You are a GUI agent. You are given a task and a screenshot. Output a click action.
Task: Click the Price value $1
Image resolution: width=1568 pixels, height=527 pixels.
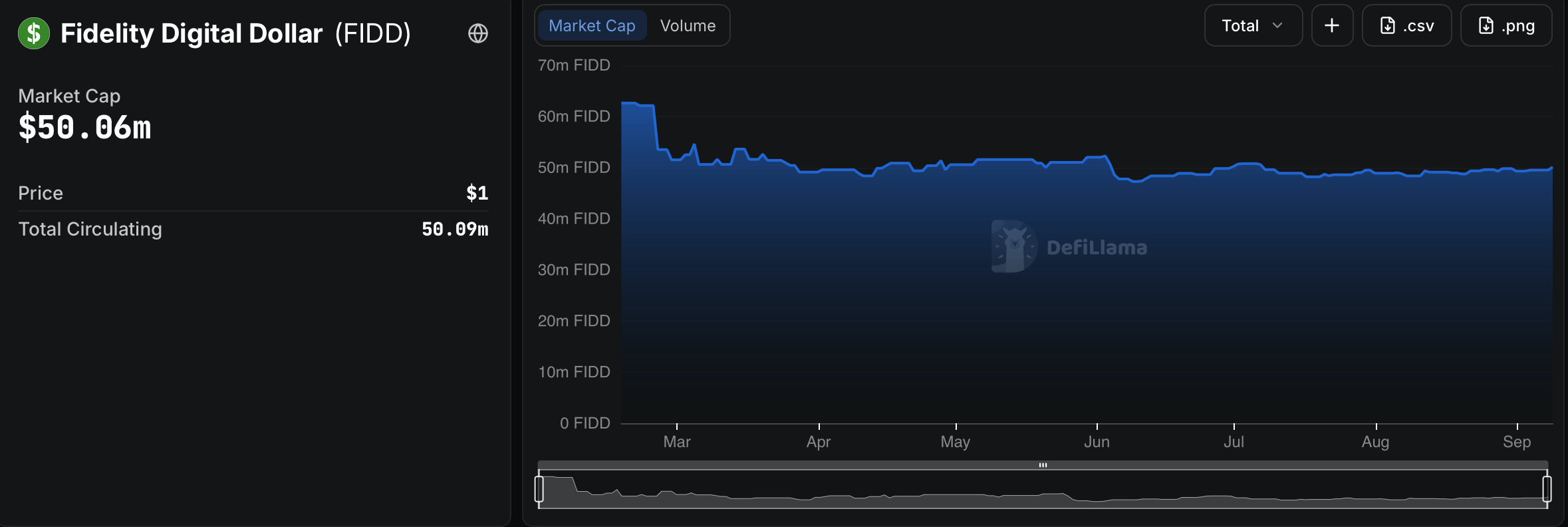click(x=477, y=193)
